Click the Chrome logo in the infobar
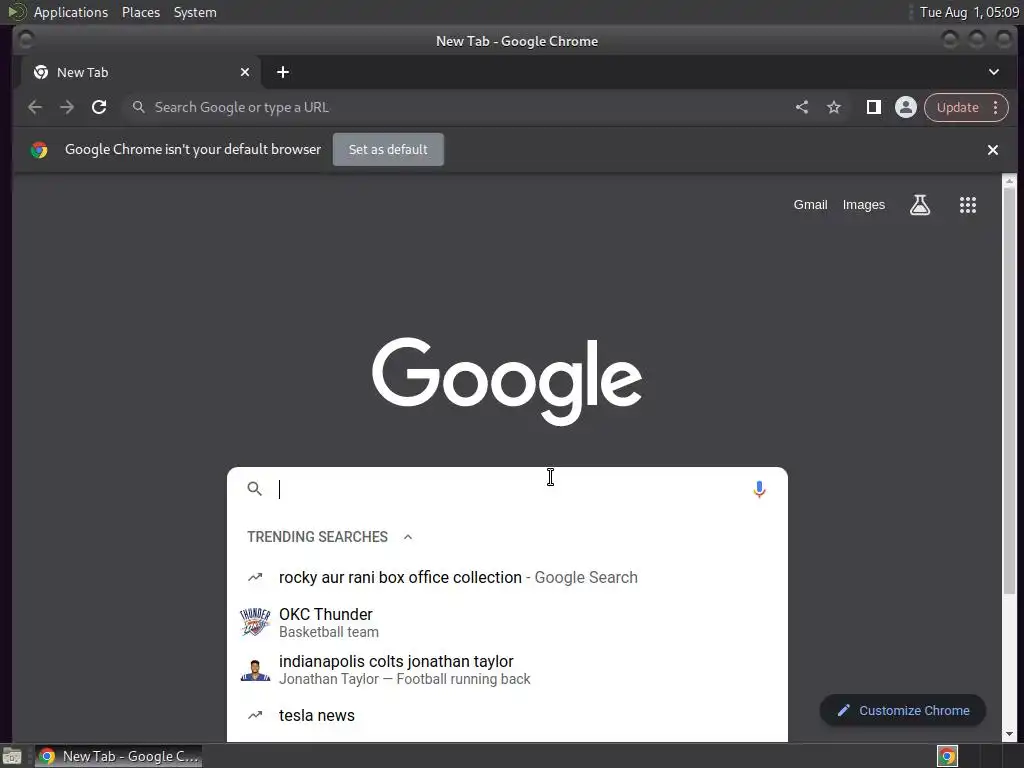Viewport: 1024px width, 768px height. coord(39,150)
